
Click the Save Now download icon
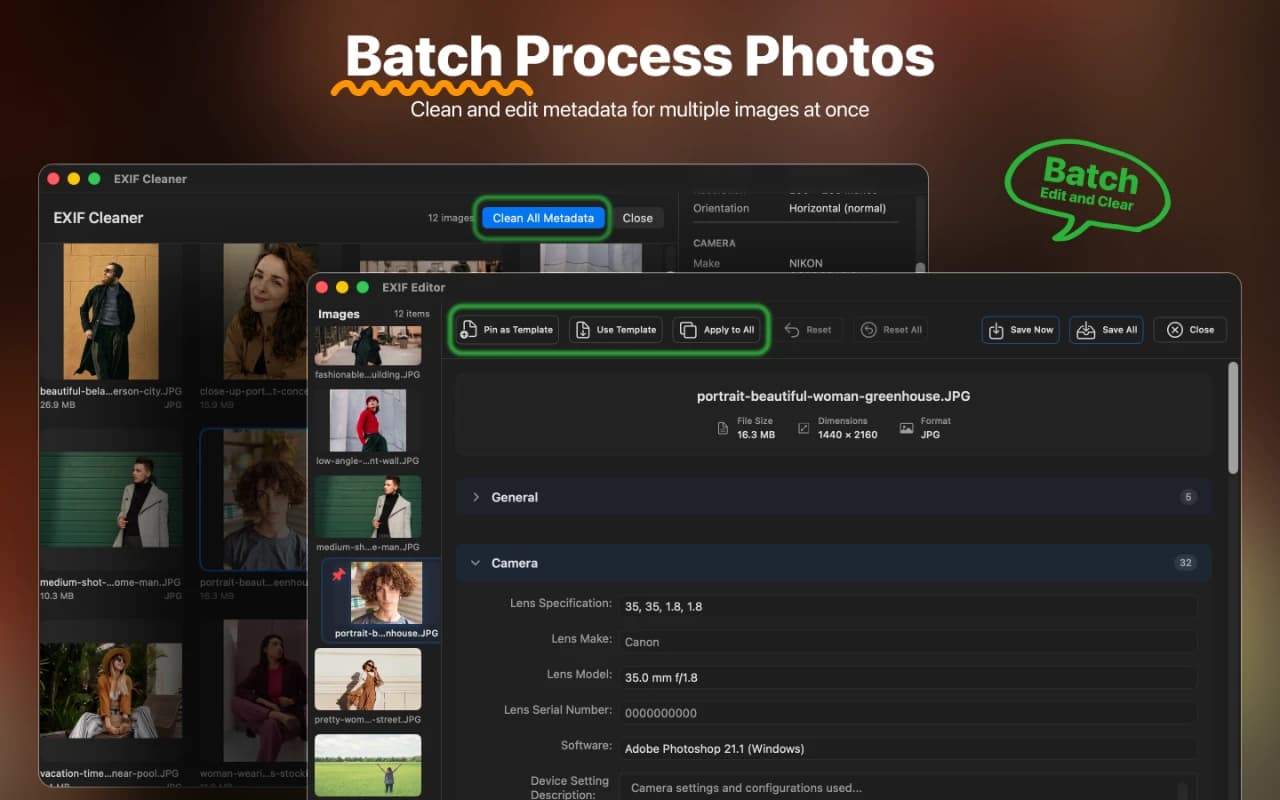(998, 329)
